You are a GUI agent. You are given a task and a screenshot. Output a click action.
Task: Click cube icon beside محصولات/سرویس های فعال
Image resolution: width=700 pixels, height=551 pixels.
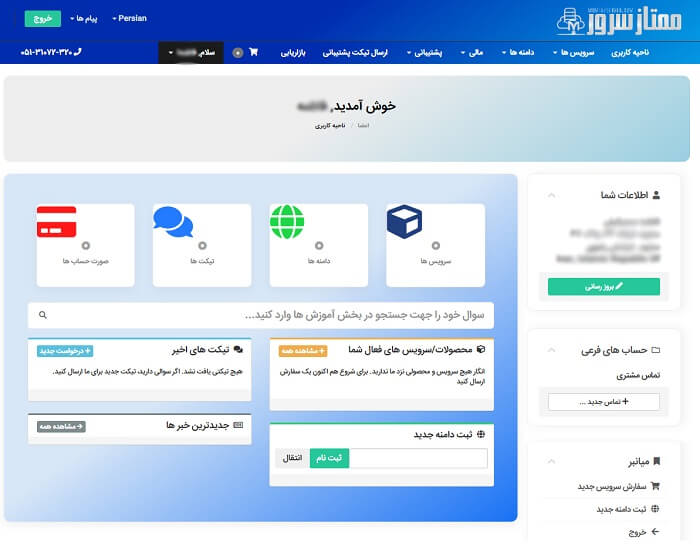tap(481, 350)
